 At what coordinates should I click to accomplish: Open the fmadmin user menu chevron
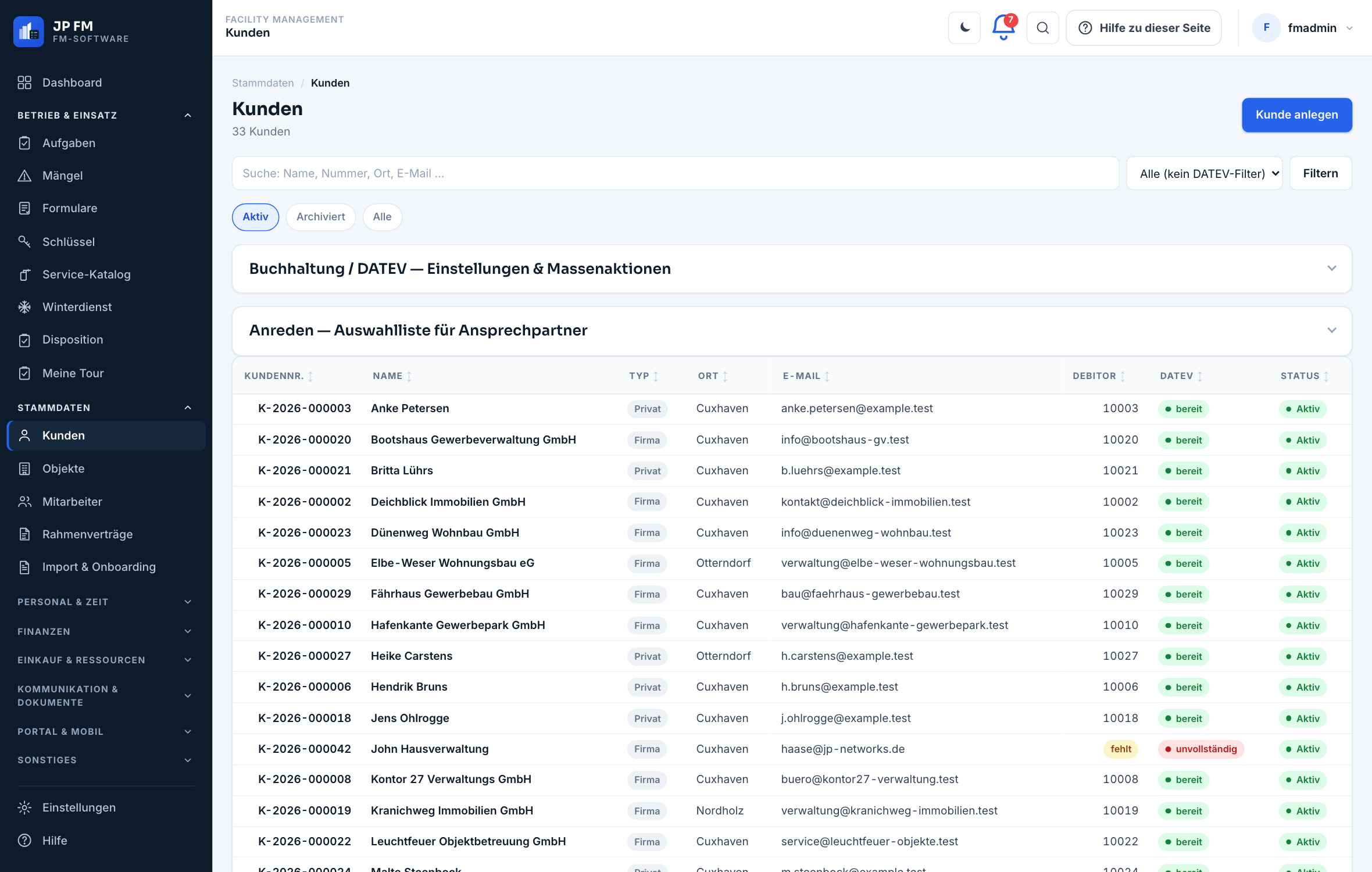1350,28
